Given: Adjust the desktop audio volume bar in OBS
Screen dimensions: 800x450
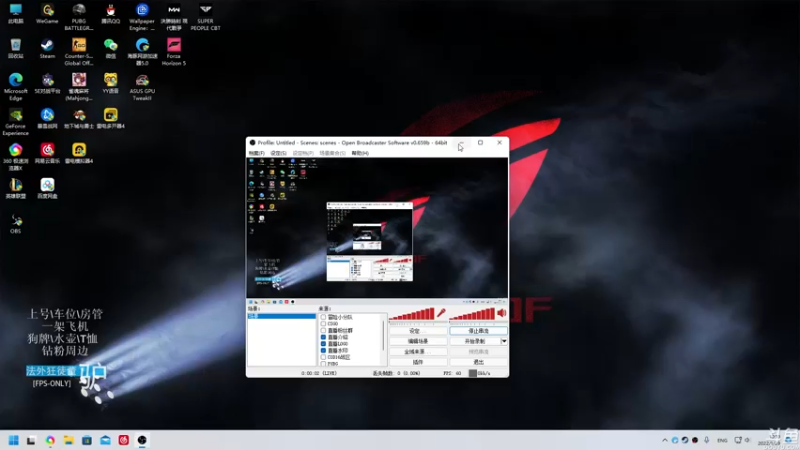Looking at the screenshot, I should click(x=472, y=314).
